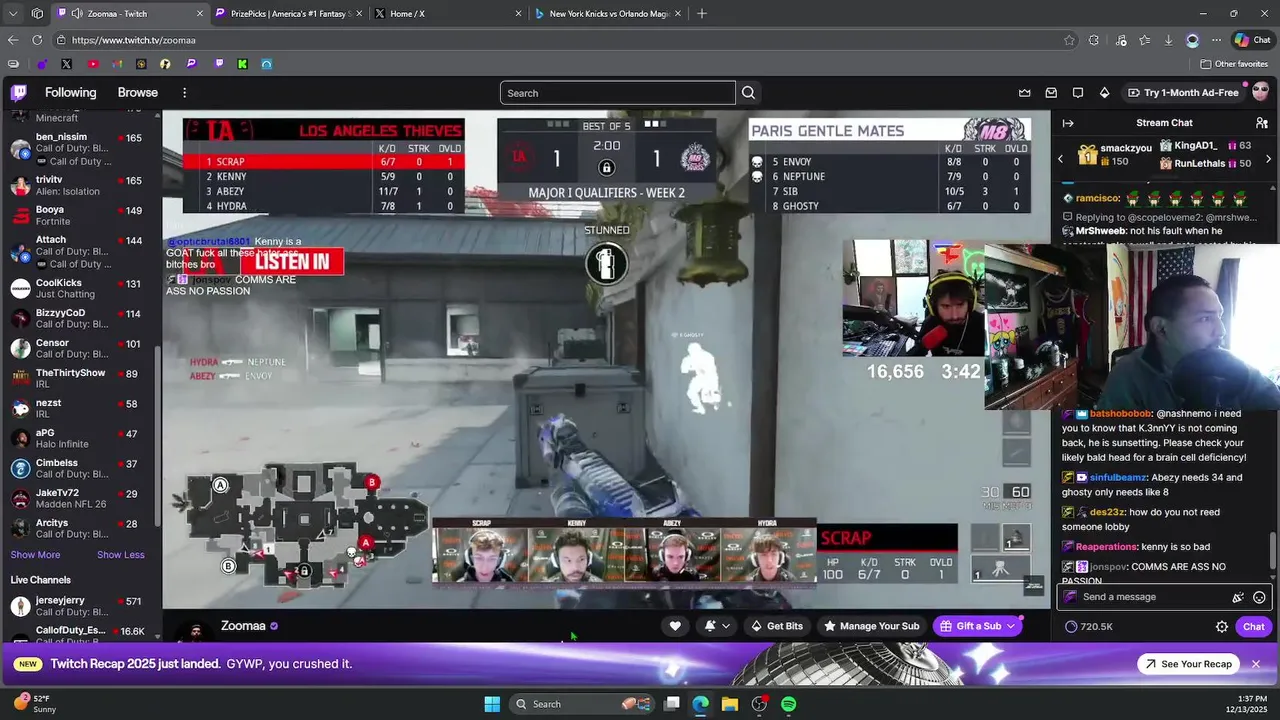Open the browser tab search chevron
Image resolution: width=1280 pixels, height=720 pixels.
(11, 14)
